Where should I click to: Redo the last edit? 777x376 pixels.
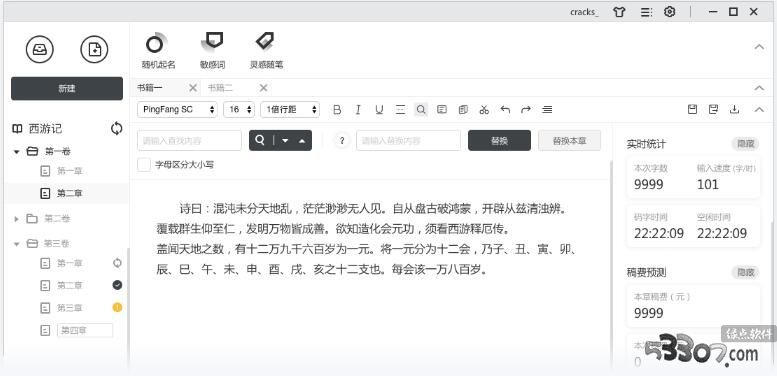click(526, 109)
